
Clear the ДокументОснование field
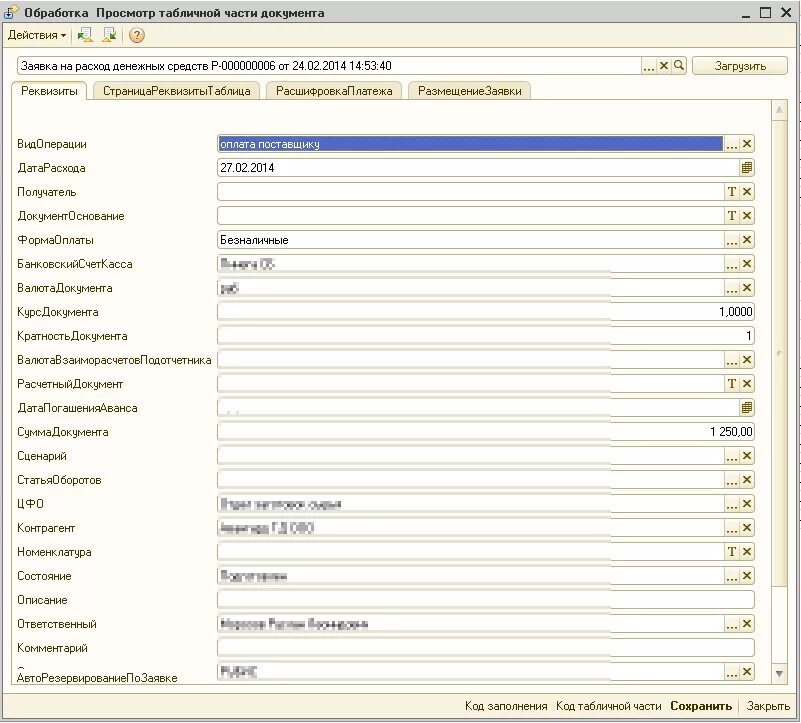pos(747,216)
